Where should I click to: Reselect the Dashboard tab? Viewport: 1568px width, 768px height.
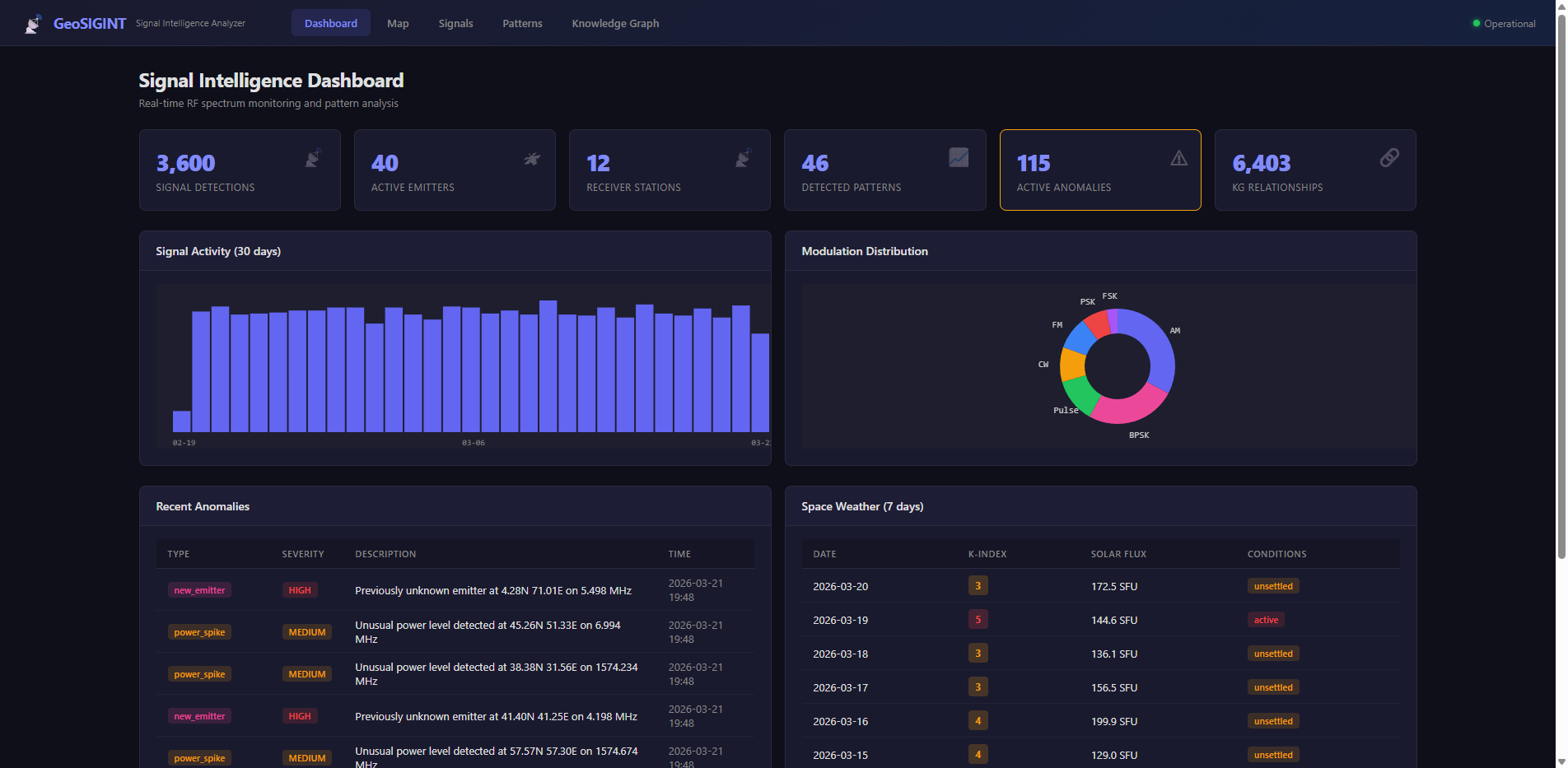click(331, 23)
